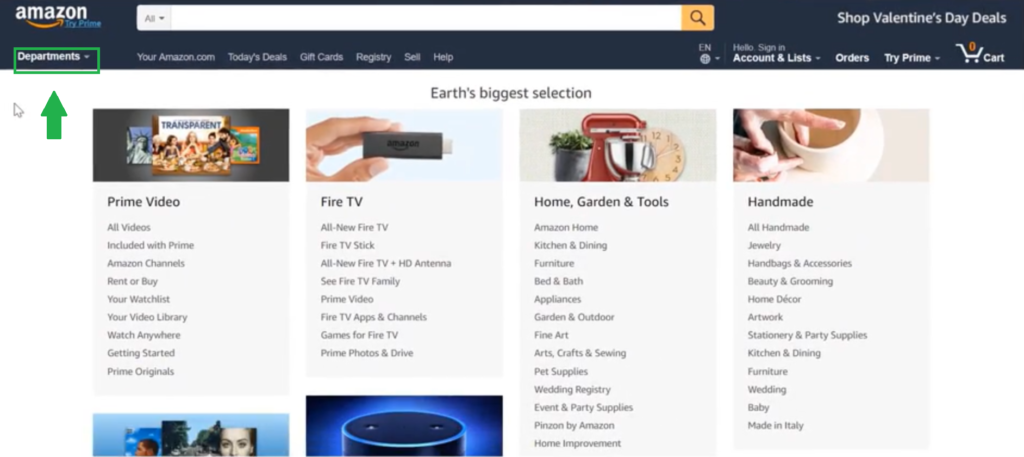Open the Echo device image
The image size is (1024, 457).
pos(404,426)
